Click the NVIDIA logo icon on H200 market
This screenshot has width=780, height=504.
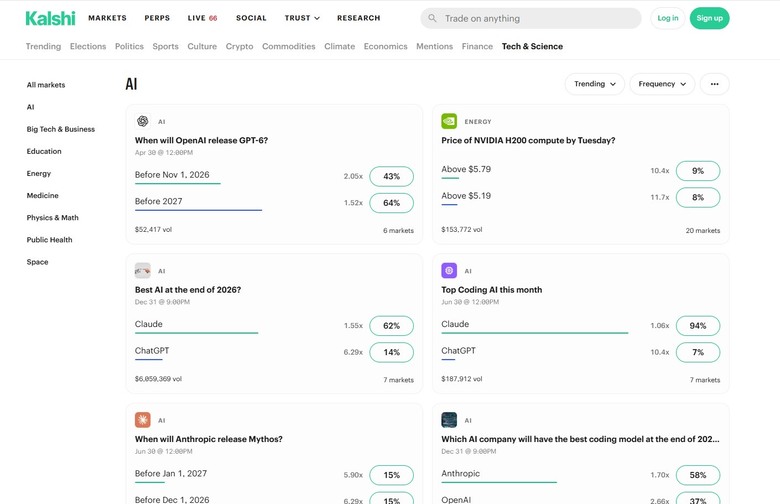tap(449, 121)
